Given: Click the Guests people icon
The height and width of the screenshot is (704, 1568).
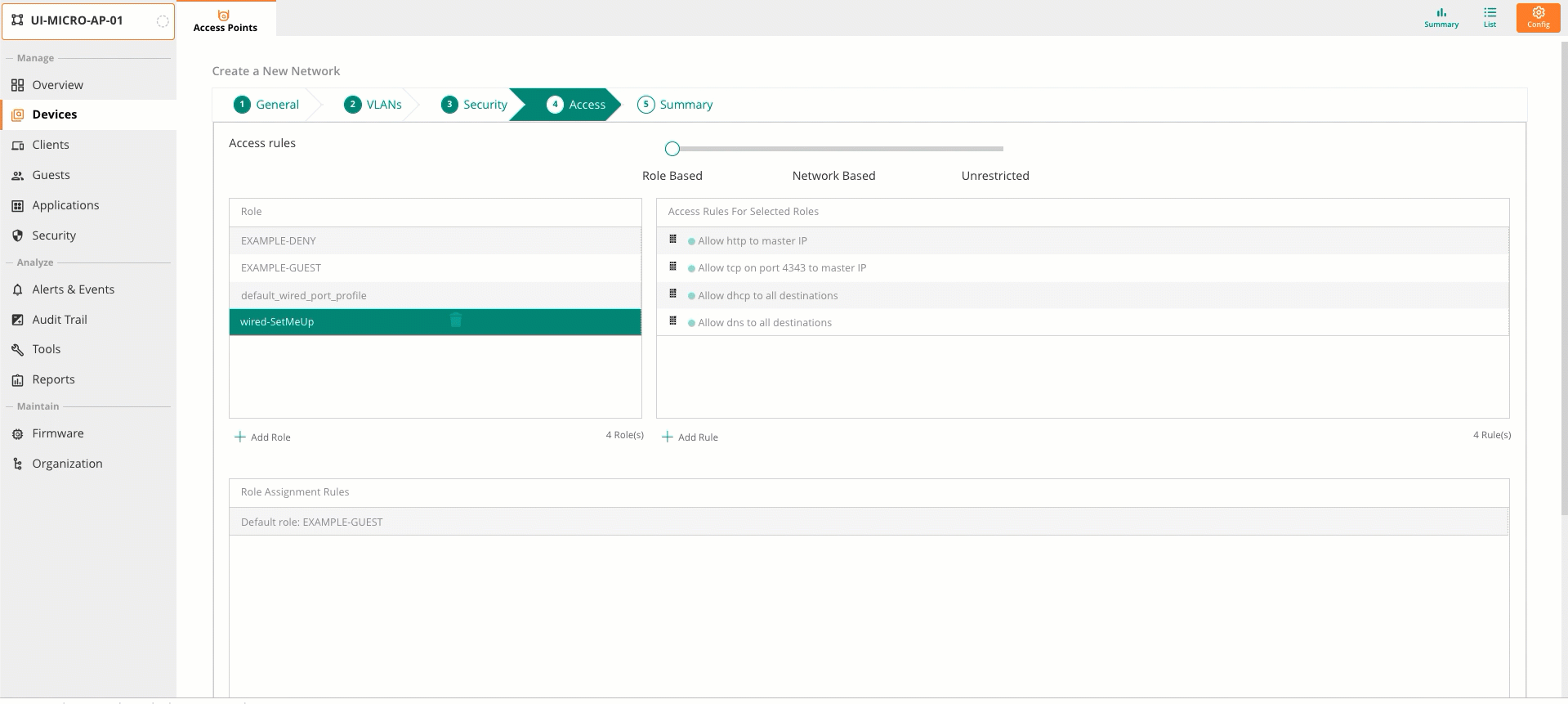Looking at the screenshot, I should [x=17, y=176].
